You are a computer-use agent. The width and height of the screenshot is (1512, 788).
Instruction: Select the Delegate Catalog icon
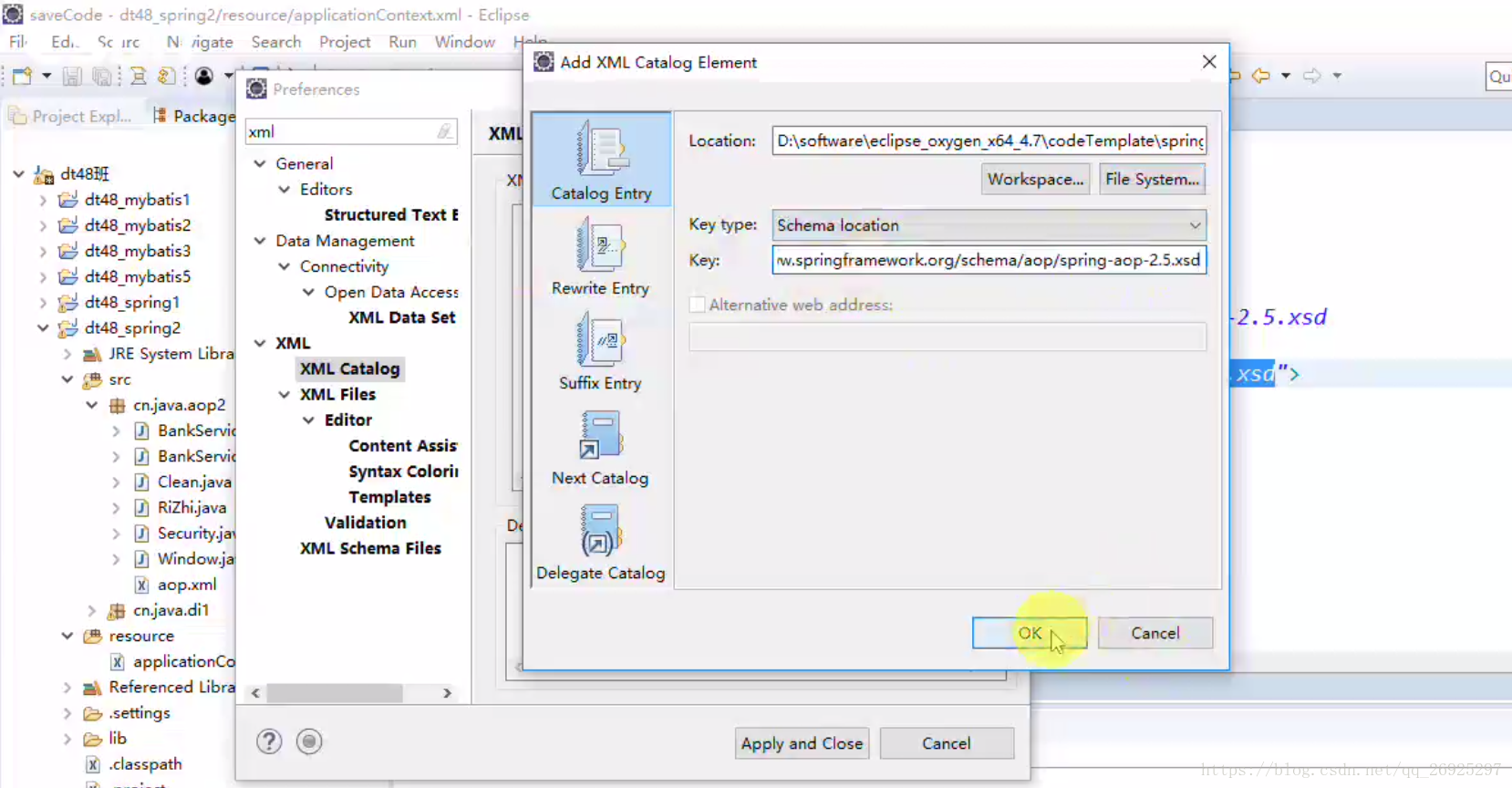point(601,531)
